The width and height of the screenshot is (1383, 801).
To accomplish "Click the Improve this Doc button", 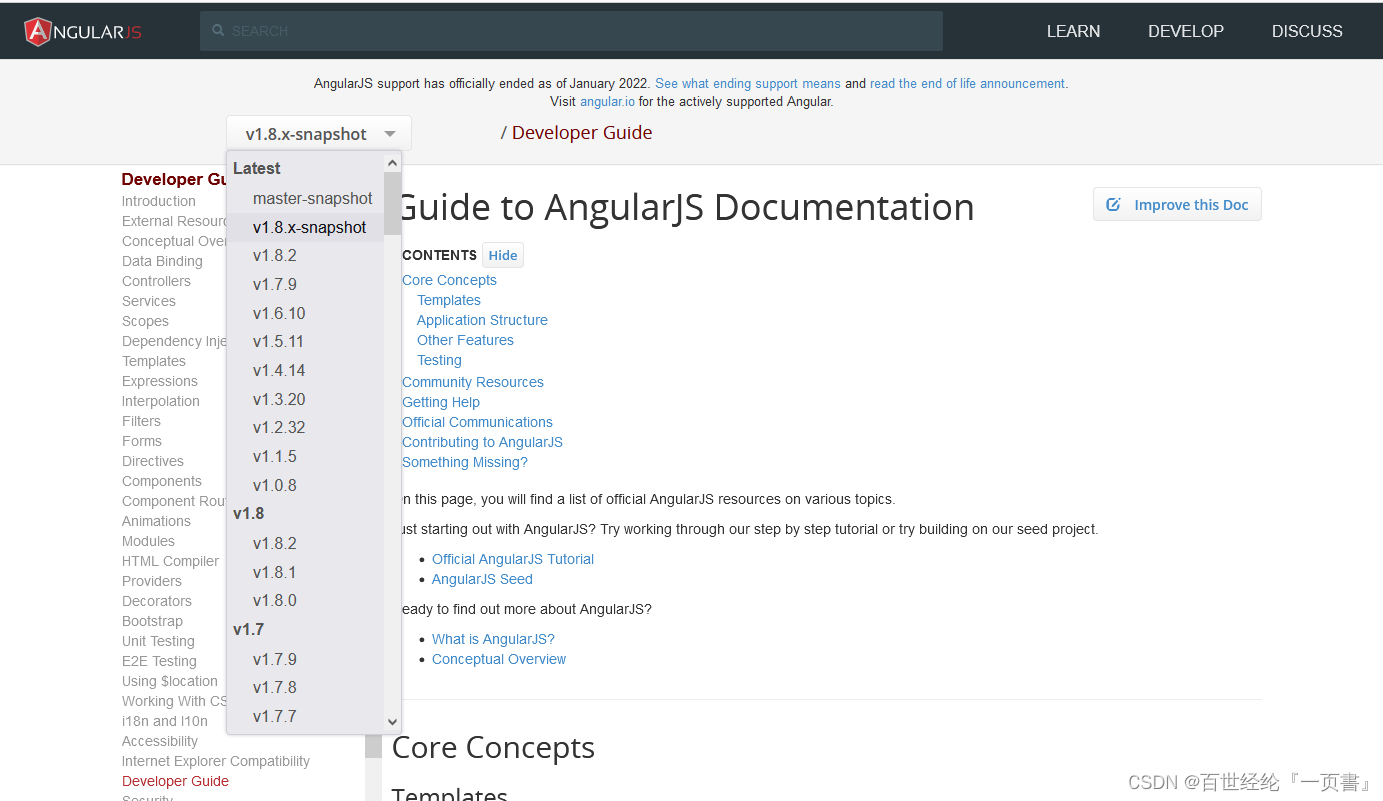I will [x=1177, y=204].
